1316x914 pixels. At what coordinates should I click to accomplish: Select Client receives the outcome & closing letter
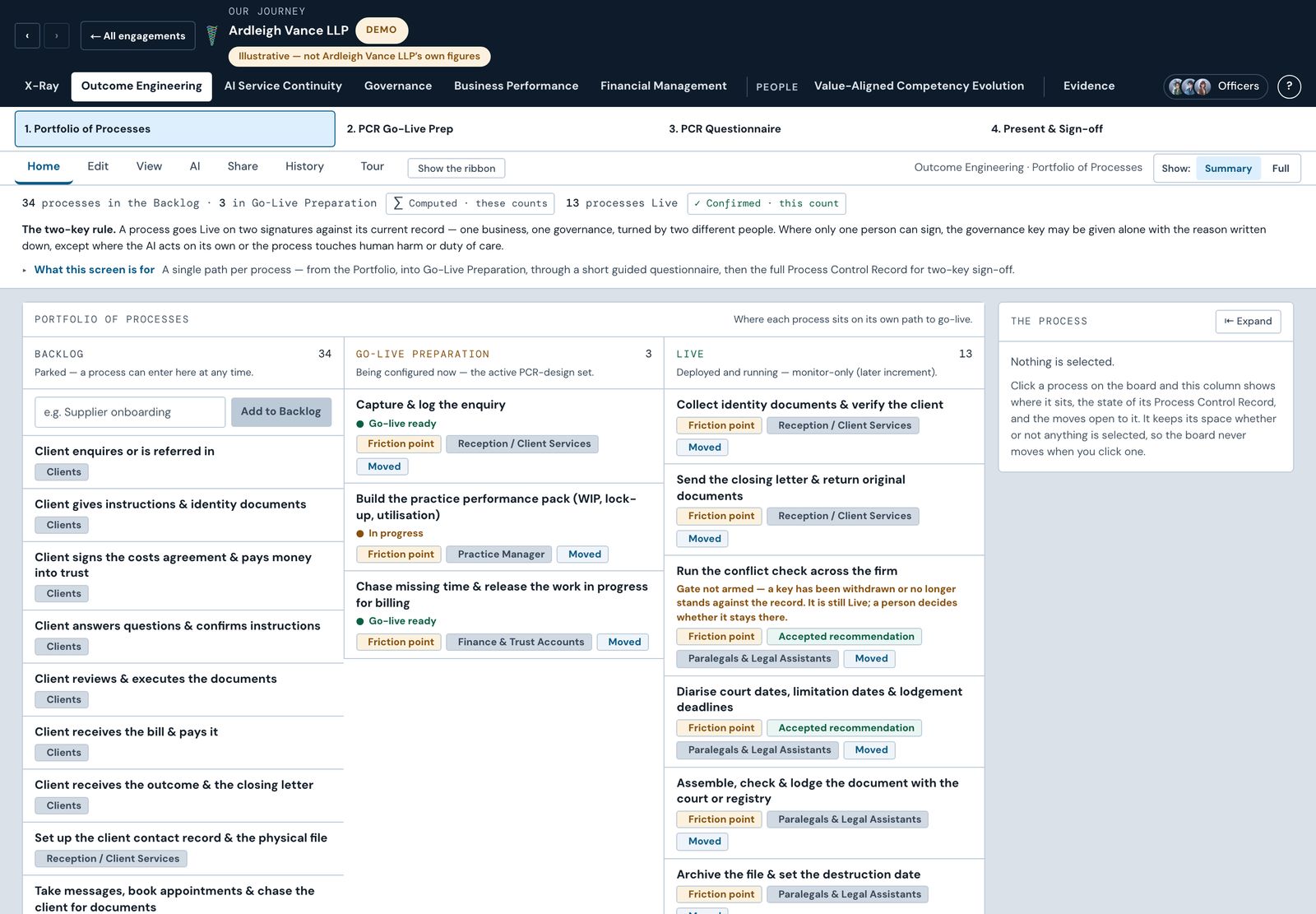(183, 796)
